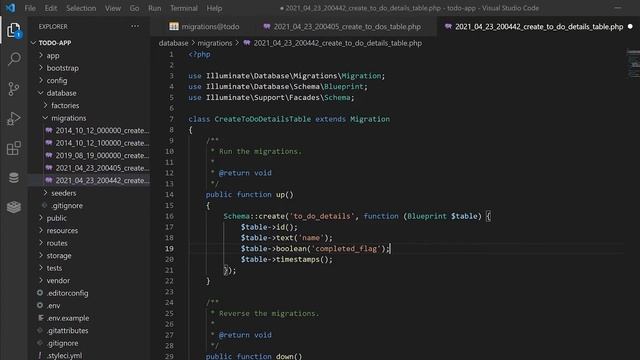This screenshot has height=360, width=640.
Task: Open the Go menu
Action: point(134,8)
